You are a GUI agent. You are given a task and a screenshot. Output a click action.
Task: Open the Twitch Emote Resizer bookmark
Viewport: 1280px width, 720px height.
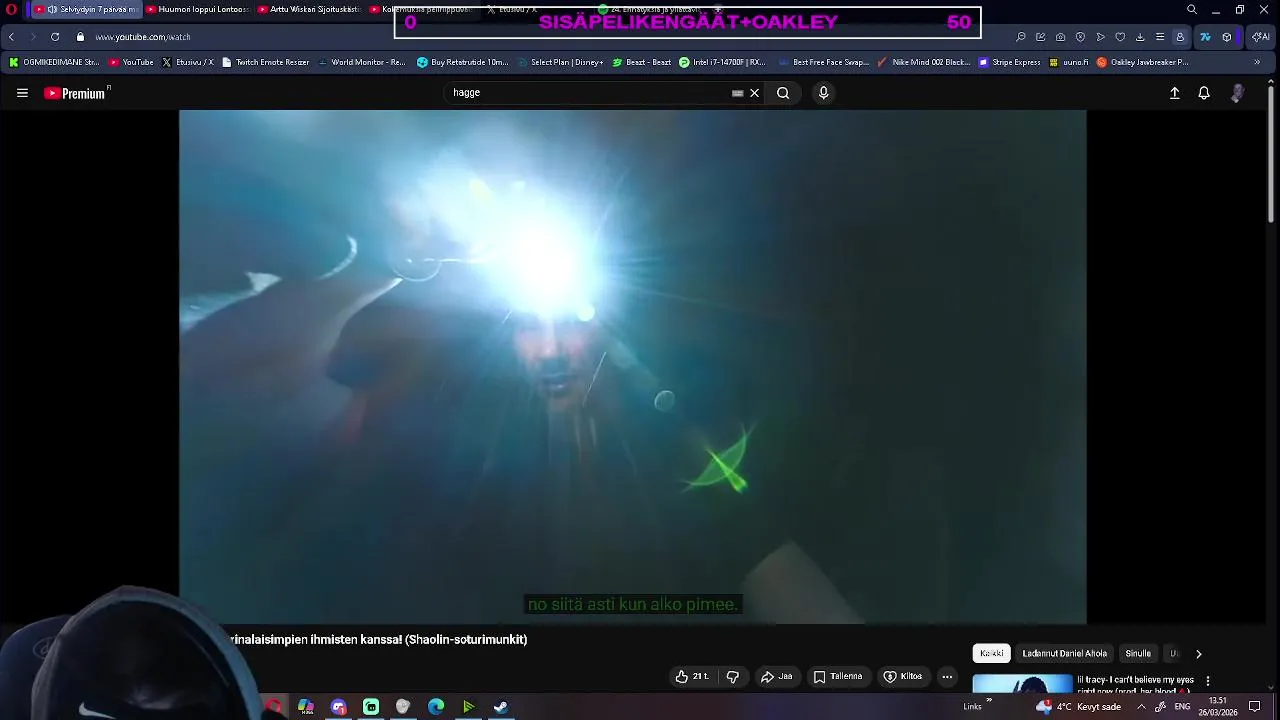[266, 62]
